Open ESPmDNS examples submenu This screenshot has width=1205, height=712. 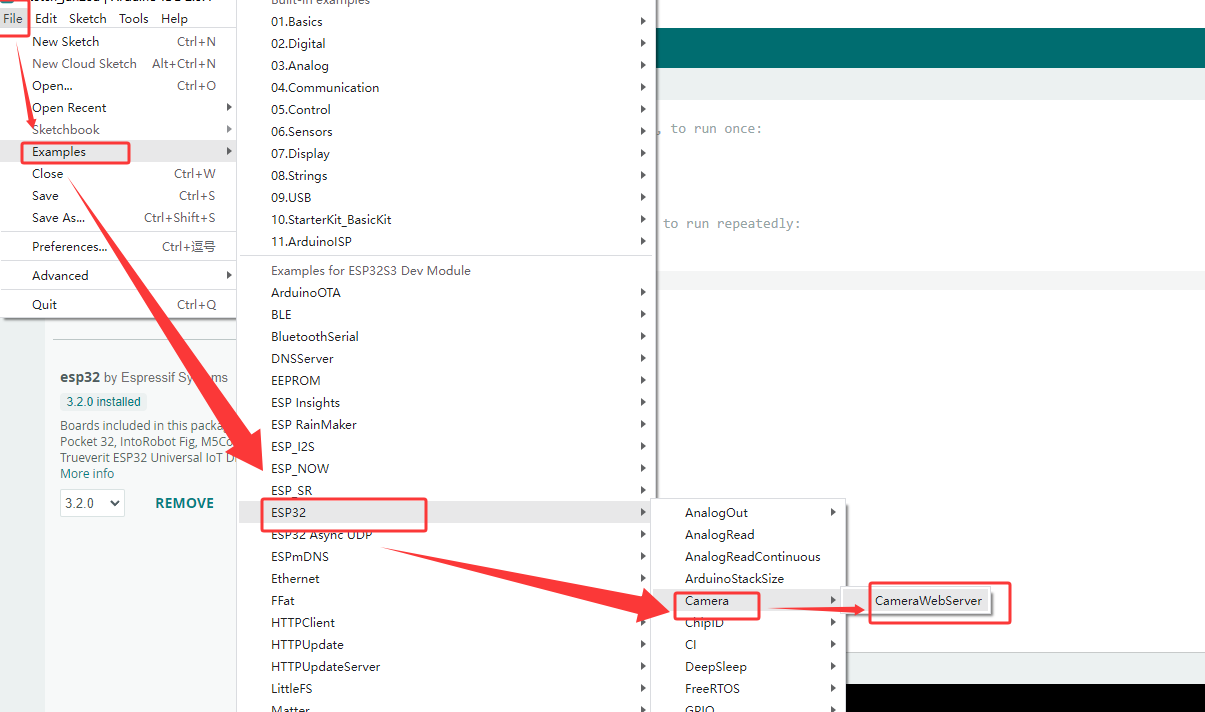(446, 557)
